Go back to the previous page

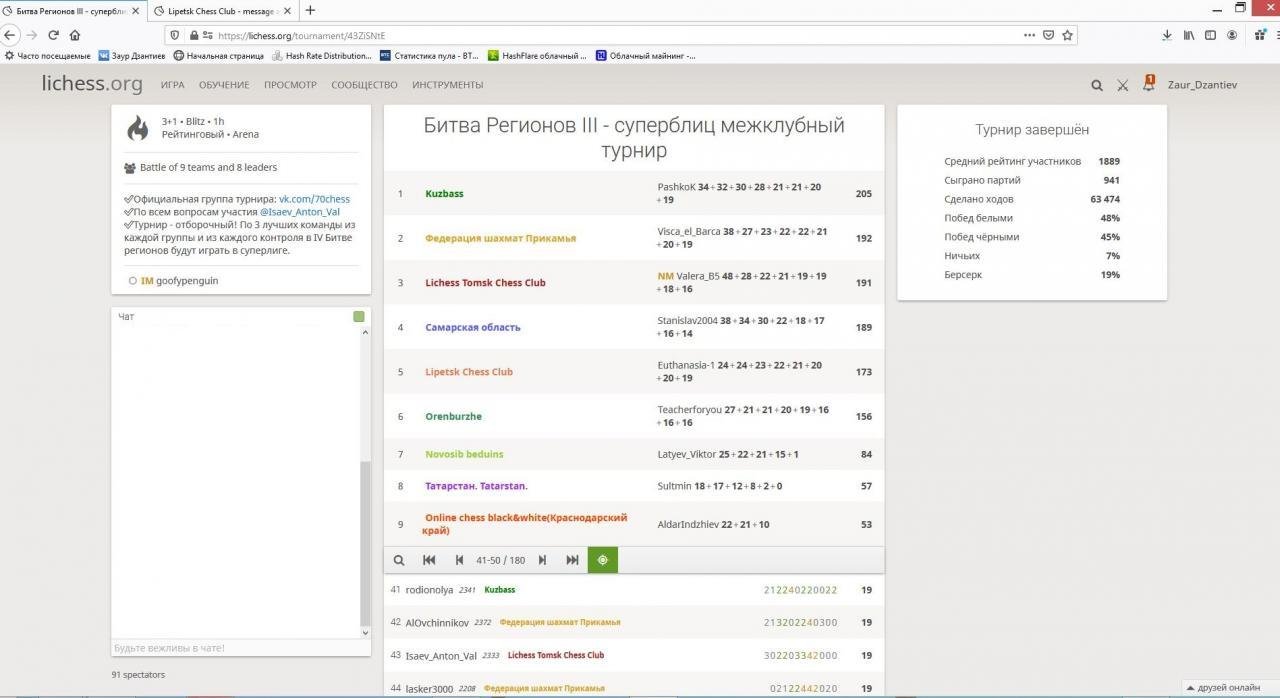[x=11, y=35]
